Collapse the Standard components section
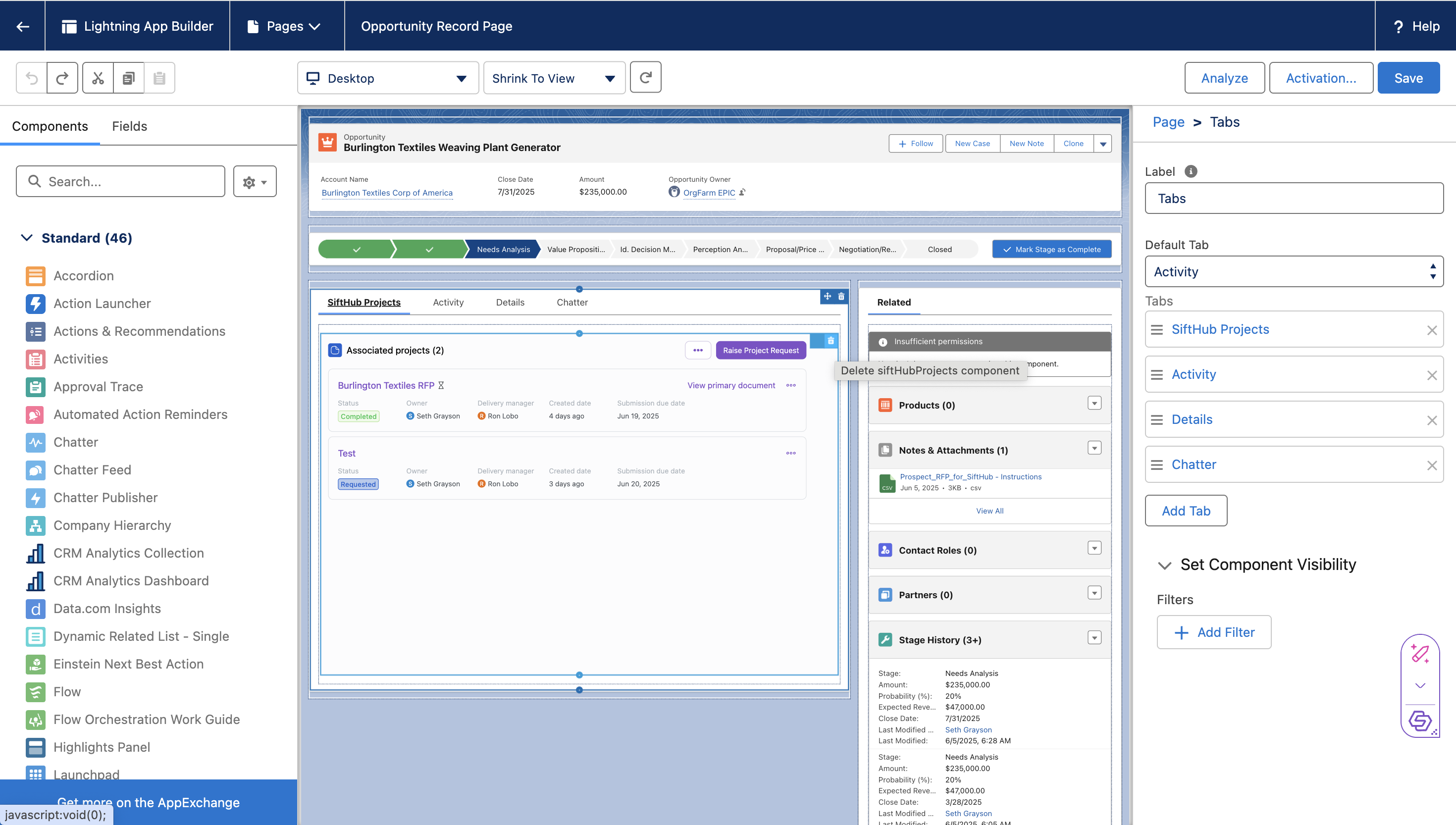 click(x=26, y=238)
